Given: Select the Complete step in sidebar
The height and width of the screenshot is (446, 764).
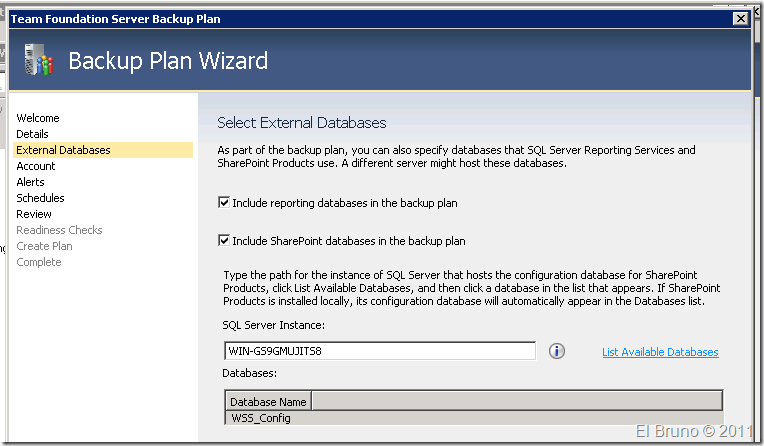Looking at the screenshot, I should click(39, 262).
